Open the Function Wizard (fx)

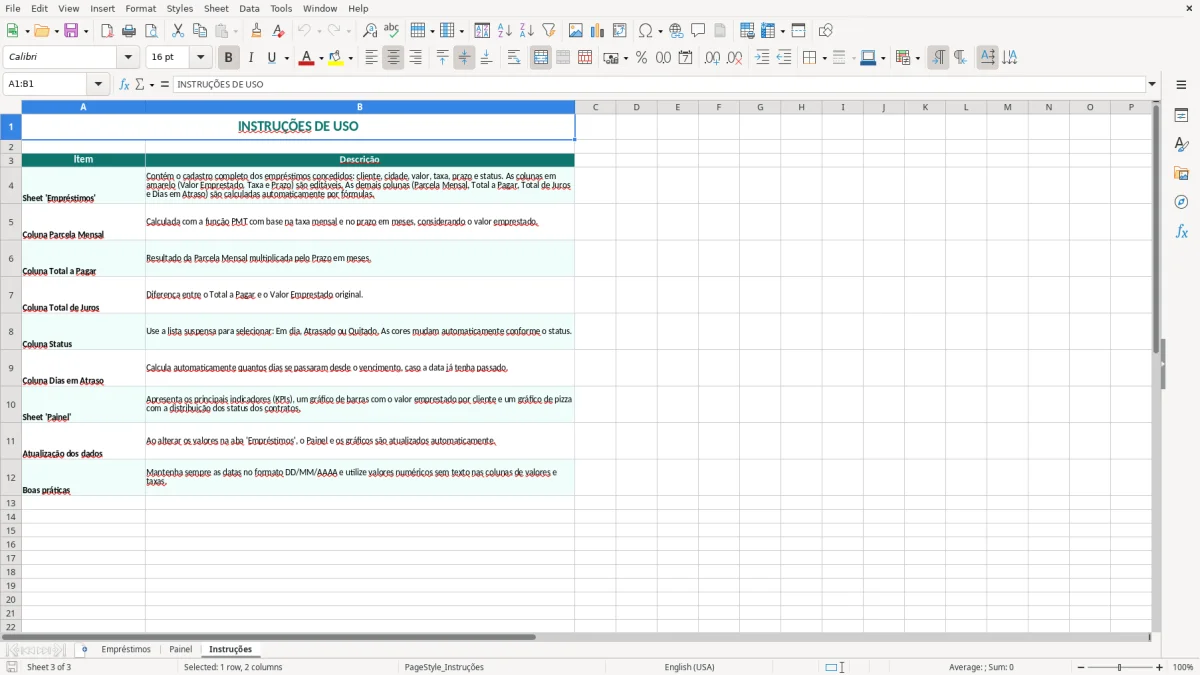(x=125, y=85)
